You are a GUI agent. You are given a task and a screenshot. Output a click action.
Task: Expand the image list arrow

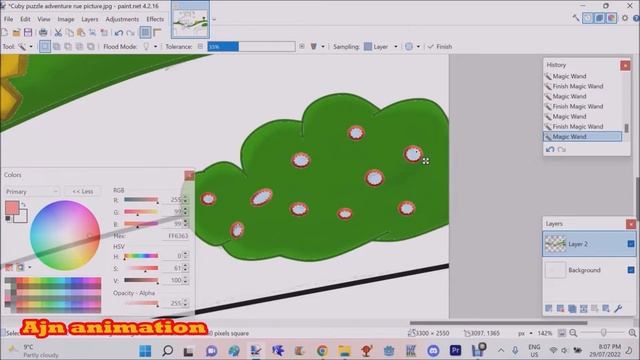214,19
